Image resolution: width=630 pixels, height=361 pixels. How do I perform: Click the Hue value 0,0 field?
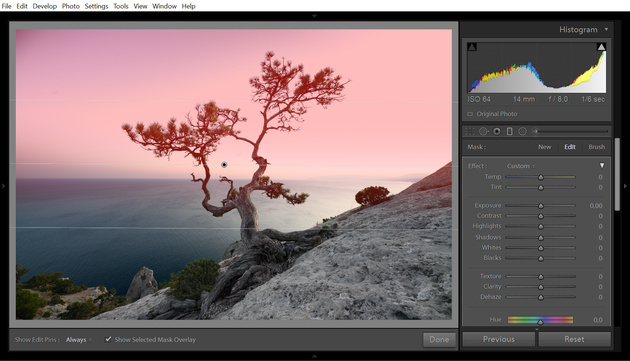598,320
